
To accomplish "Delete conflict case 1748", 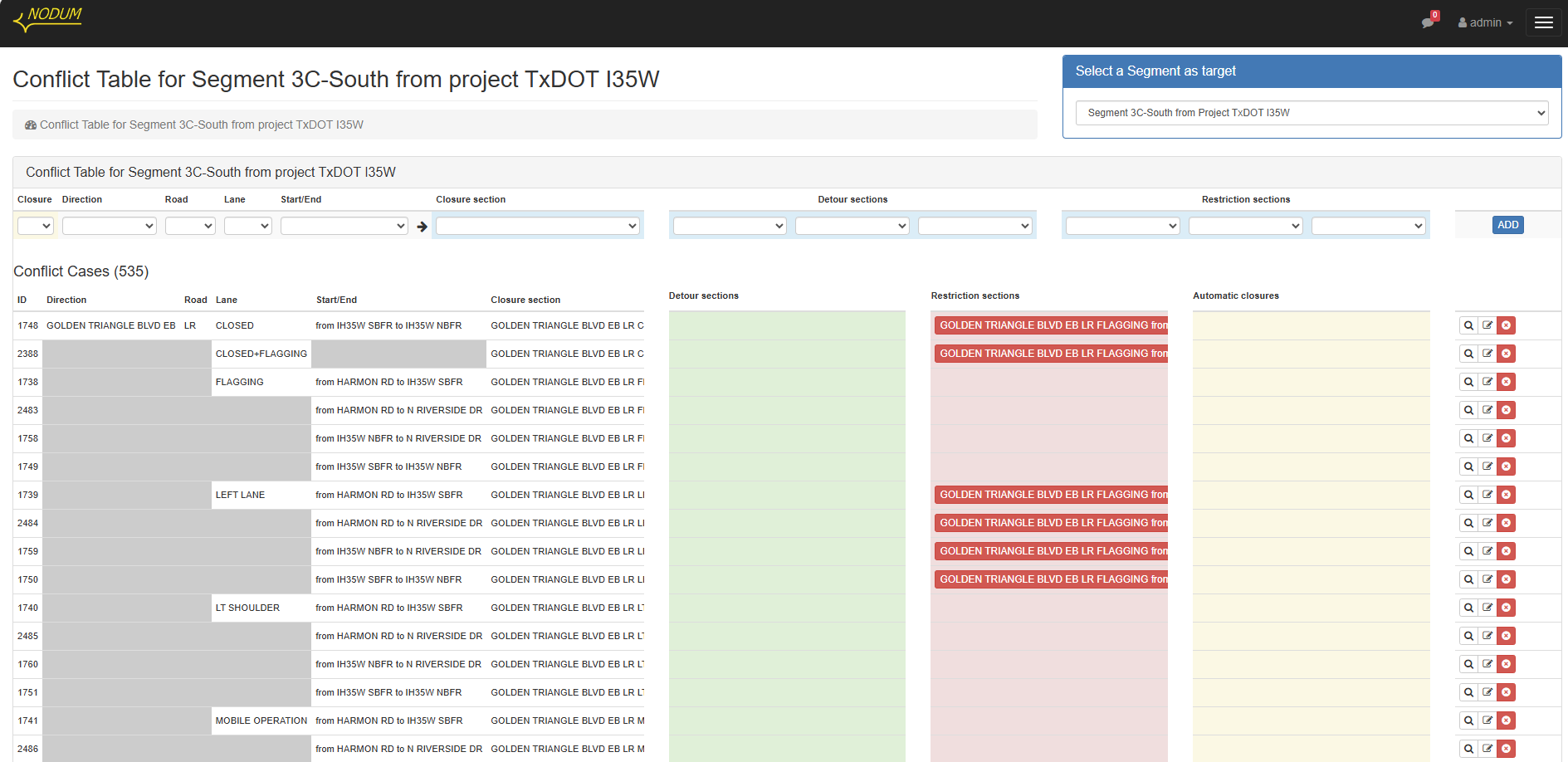I will pos(1507,325).
